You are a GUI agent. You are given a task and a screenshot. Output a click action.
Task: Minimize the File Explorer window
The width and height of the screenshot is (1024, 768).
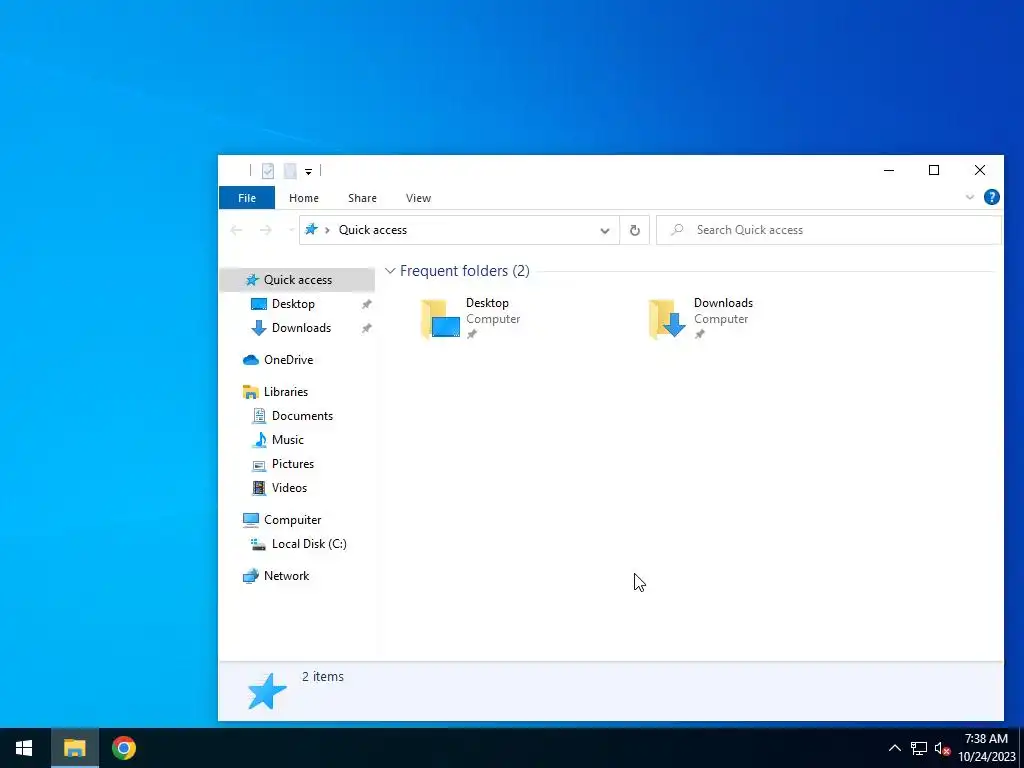click(889, 170)
